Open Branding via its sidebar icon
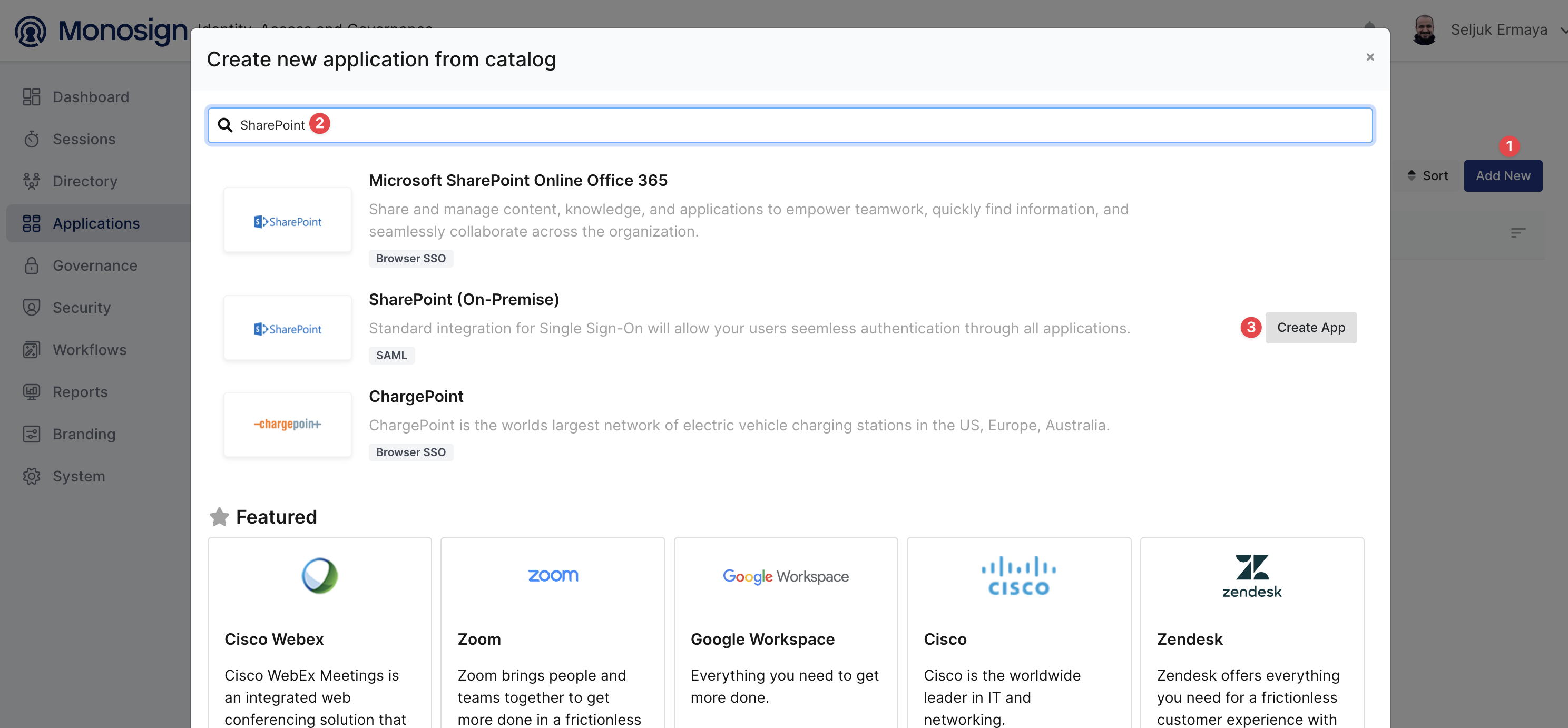 [31, 434]
